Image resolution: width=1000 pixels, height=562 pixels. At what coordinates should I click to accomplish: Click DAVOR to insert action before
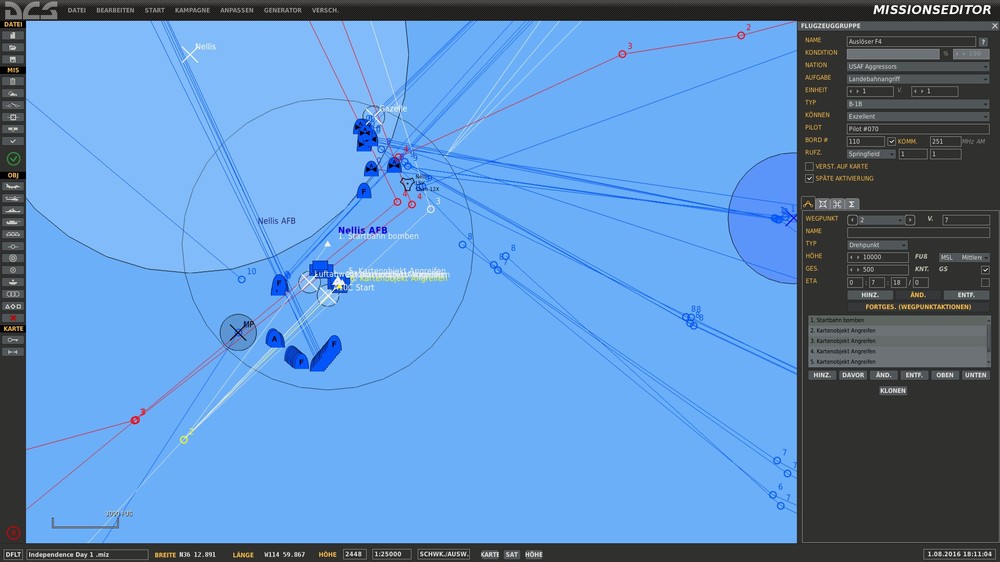pyautogui.click(x=853, y=375)
